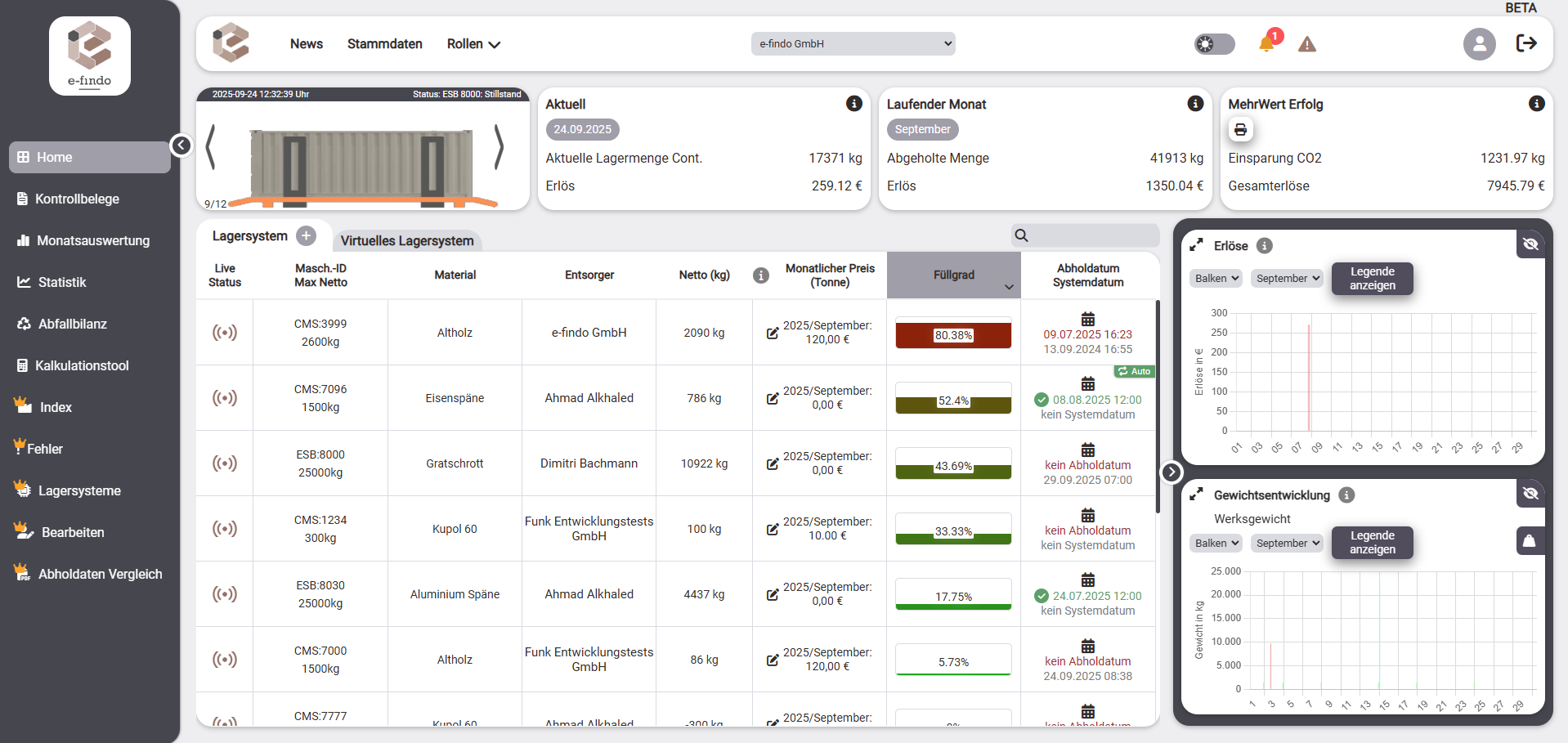Click the alarm icon on the Gewichtsentwicklung panel

[1530, 540]
